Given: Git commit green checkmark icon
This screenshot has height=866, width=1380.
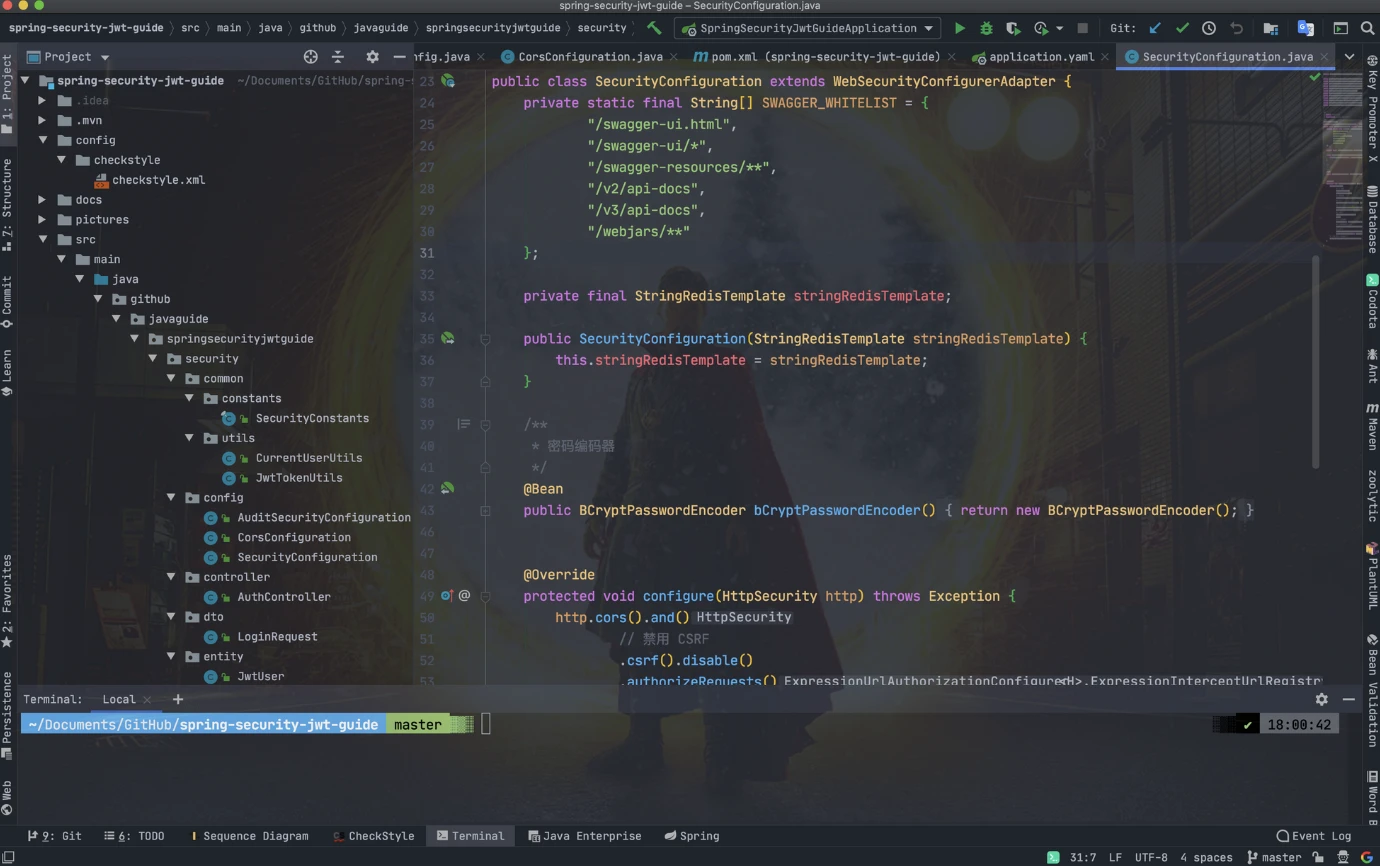Looking at the screenshot, I should tap(1183, 28).
